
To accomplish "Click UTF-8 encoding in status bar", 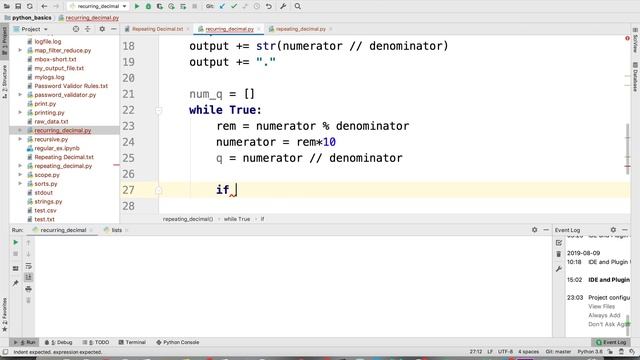I will pyautogui.click(x=505, y=351).
